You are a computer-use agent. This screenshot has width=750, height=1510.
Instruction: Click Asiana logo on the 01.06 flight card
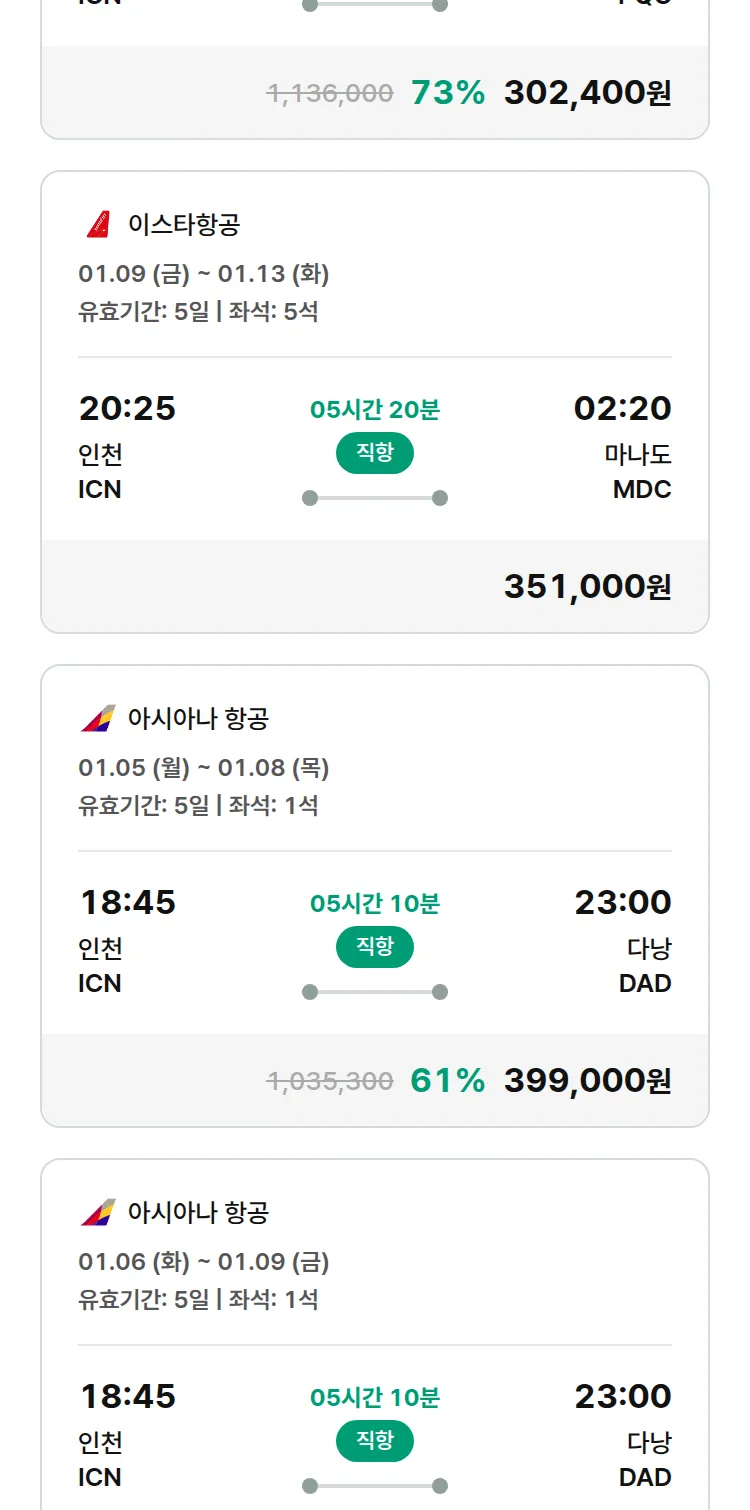point(98,1212)
